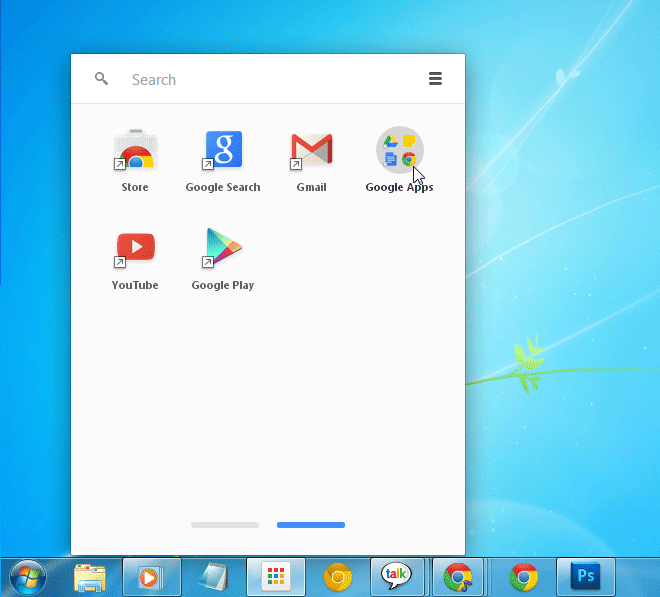Image resolution: width=660 pixels, height=597 pixels.
Task: Open Chrome with profile badge taskbar icon
Action: click(x=458, y=577)
